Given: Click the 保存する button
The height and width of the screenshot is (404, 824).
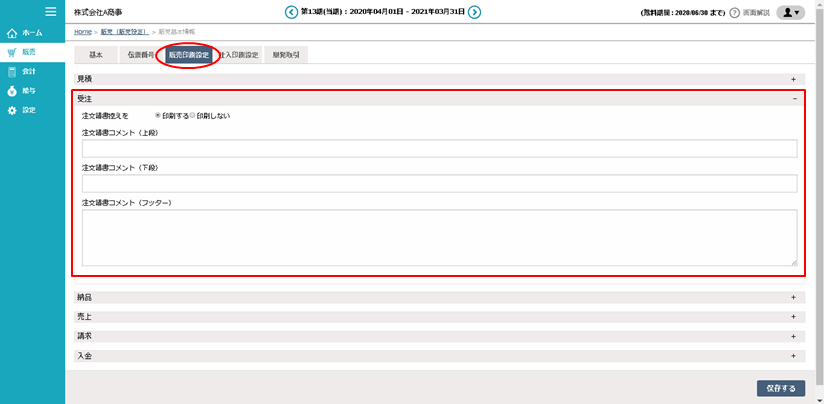Looking at the screenshot, I should 780,388.
